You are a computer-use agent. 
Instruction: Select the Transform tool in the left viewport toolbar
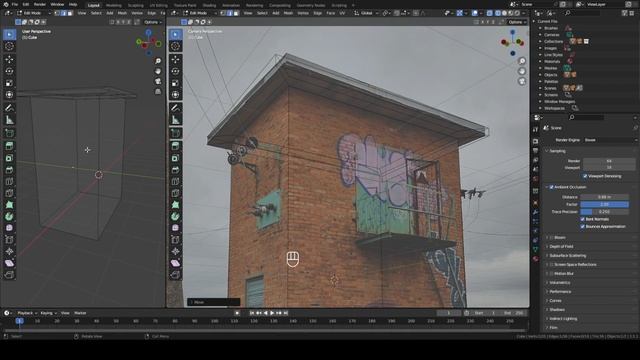coord(9,95)
